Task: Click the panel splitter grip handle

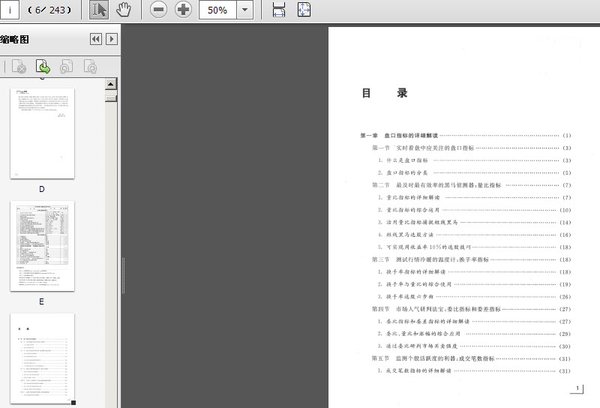Action: tap(123, 276)
